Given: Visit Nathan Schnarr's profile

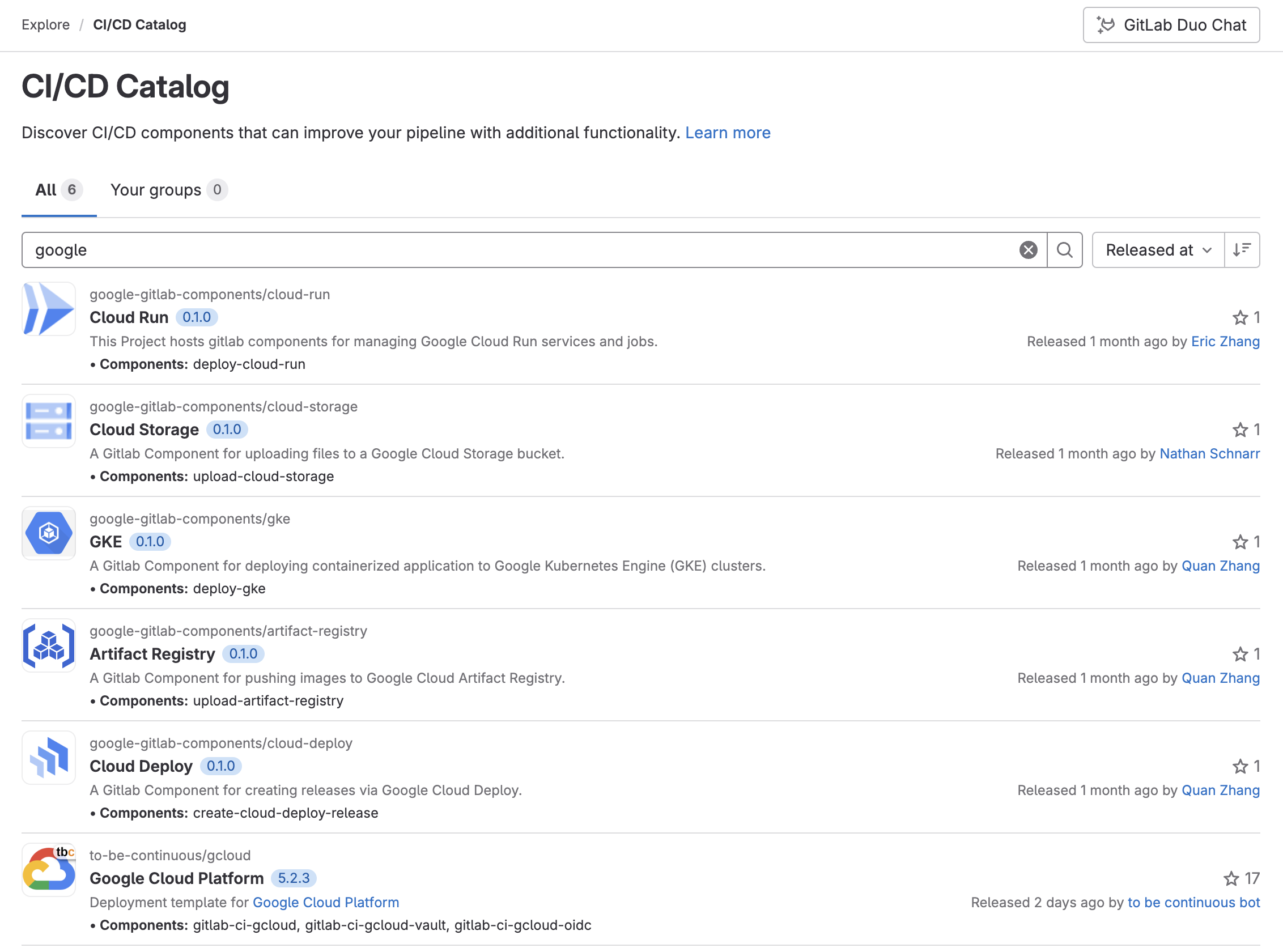Looking at the screenshot, I should pyautogui.click(x=1210, y=454).
